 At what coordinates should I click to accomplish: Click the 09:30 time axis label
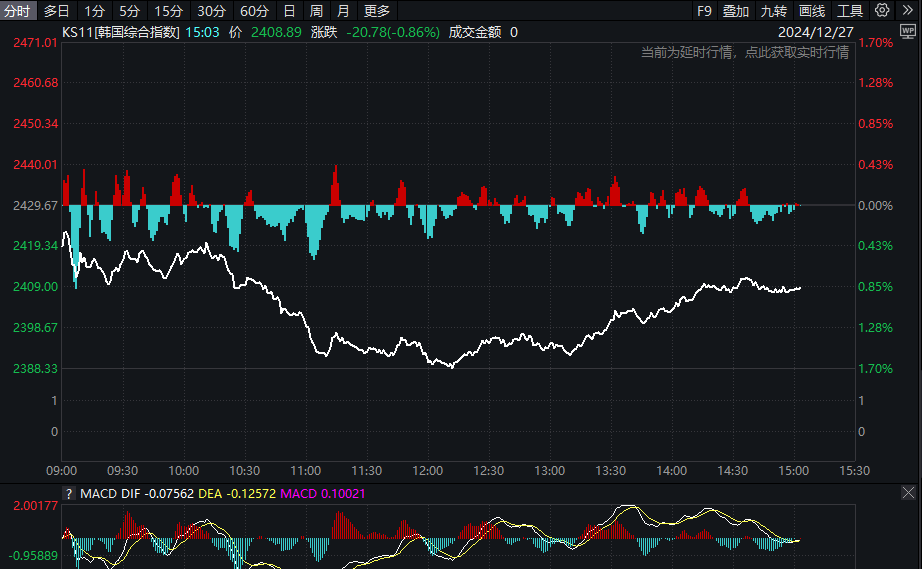[122, 471]
